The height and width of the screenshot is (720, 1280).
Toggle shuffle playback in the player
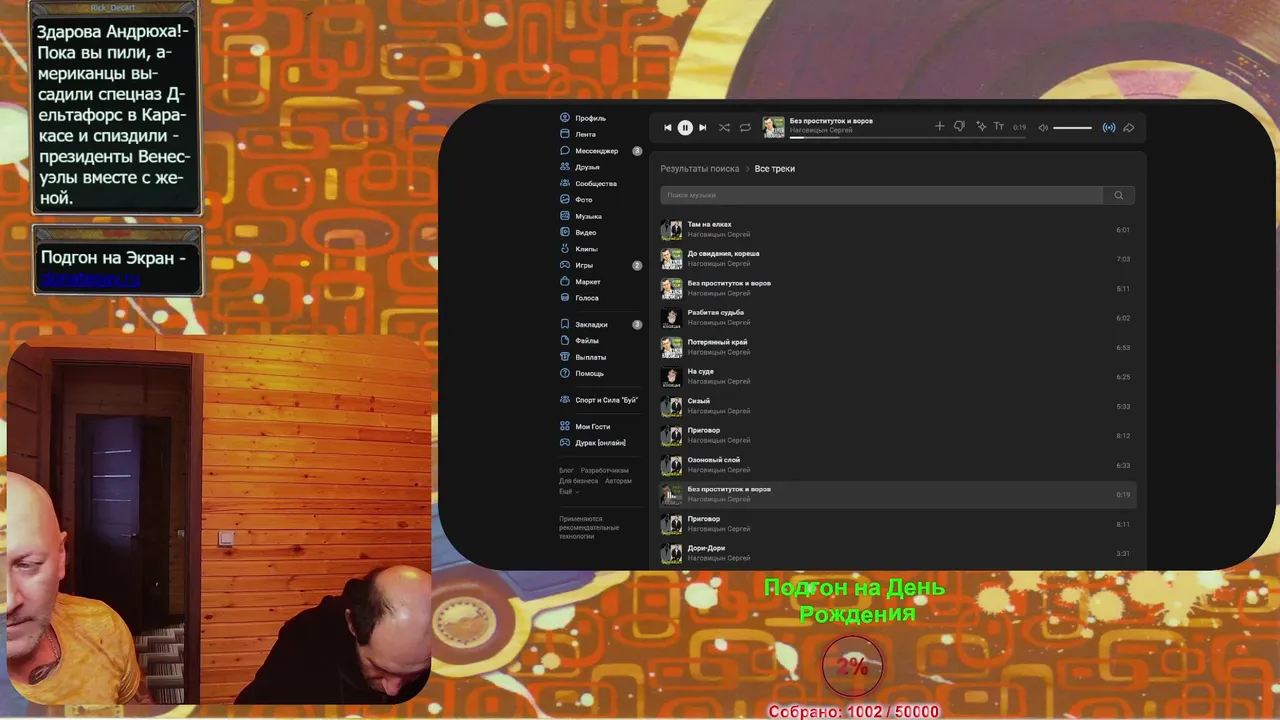pos(724,127)
